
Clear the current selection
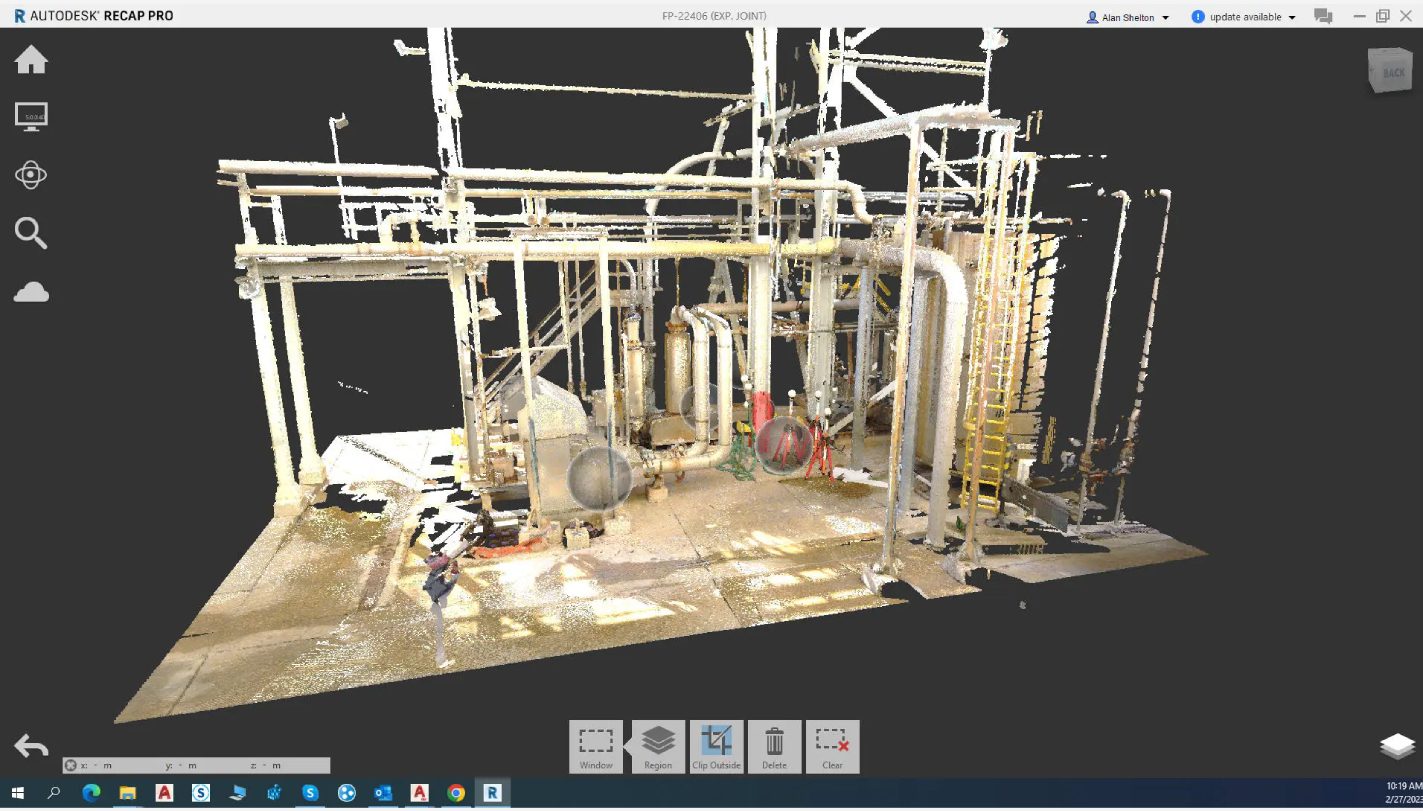[x=832, y=746]
